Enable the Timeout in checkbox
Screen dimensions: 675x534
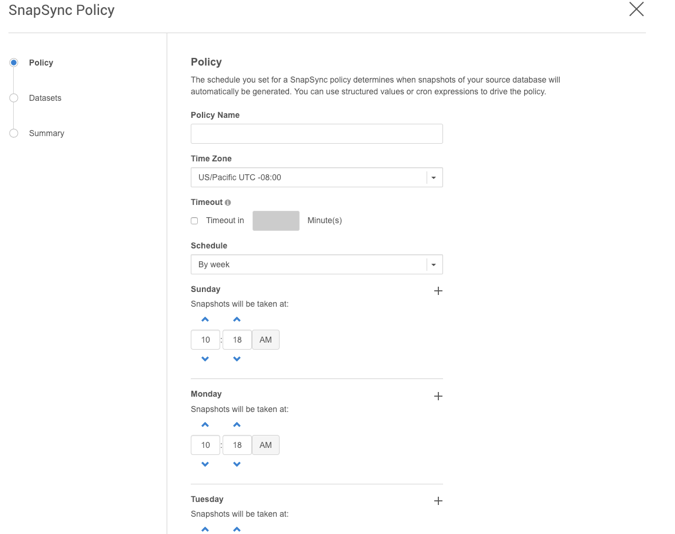pyautogui.click(x=195, y=221)
